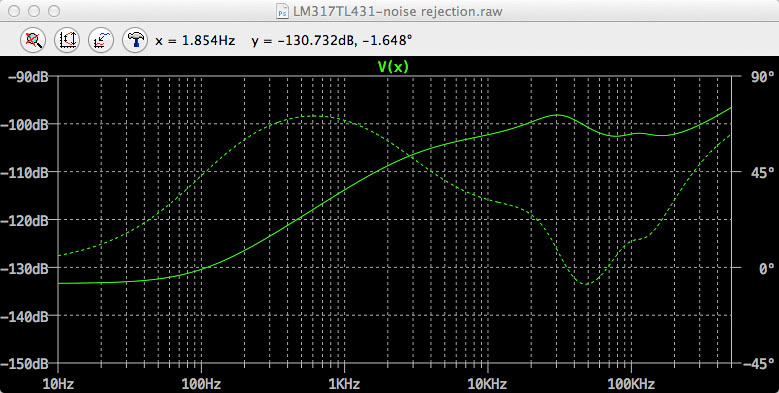Click the 10KHz frequency axis label
This screenshot has width=779, height=393.
tap(487, 384)
